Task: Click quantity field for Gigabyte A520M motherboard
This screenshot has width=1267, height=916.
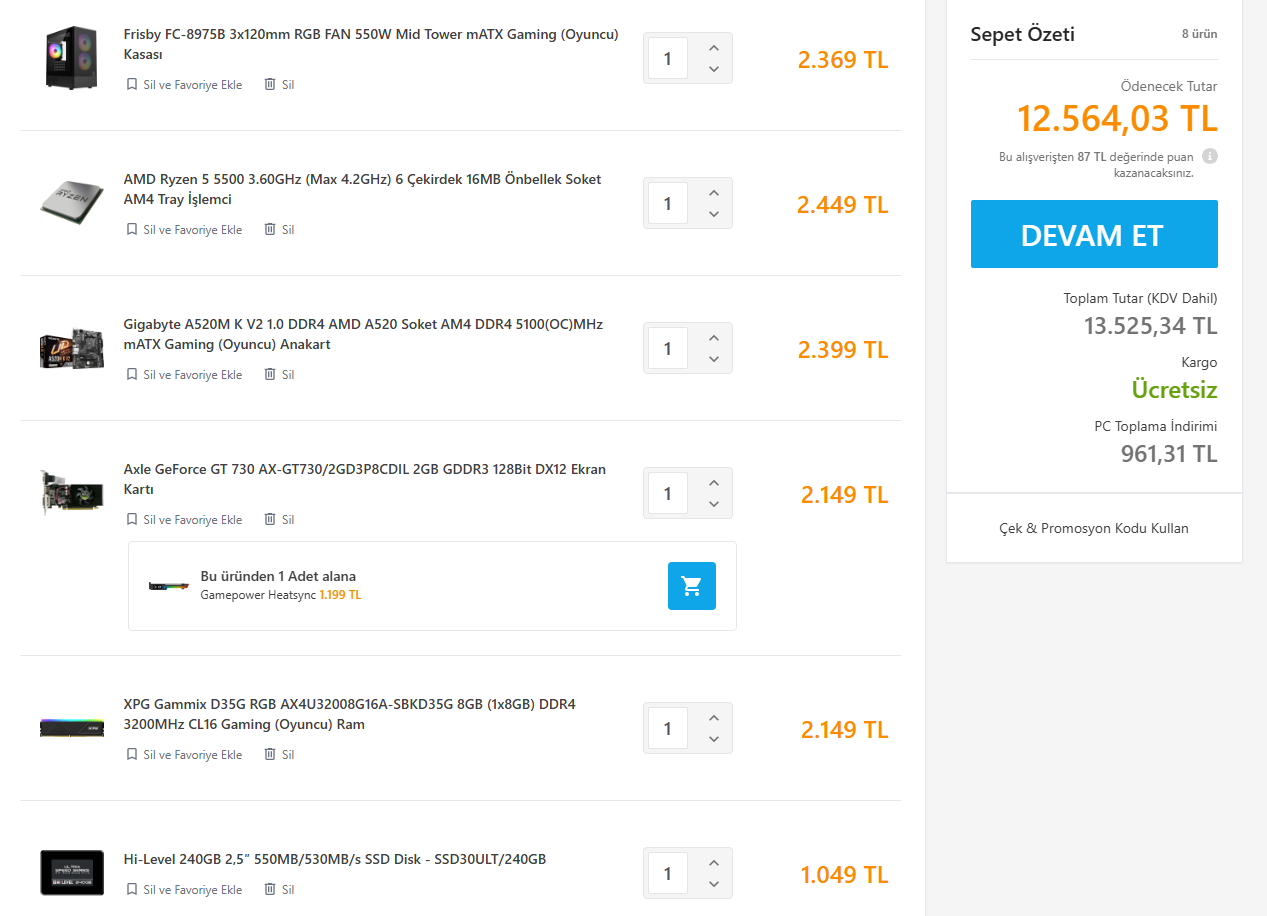Action: click(x=668, y=349)
